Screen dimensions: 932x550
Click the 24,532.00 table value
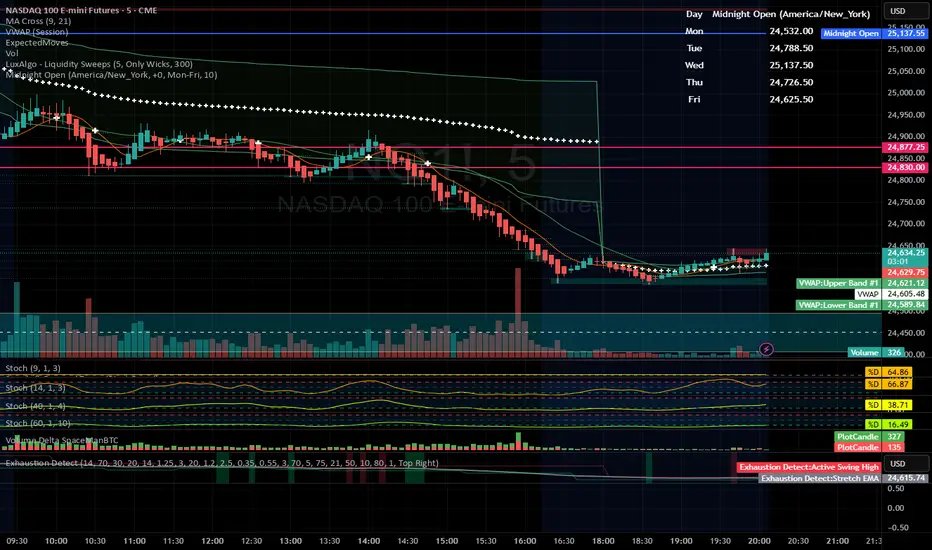pos(791,31)
